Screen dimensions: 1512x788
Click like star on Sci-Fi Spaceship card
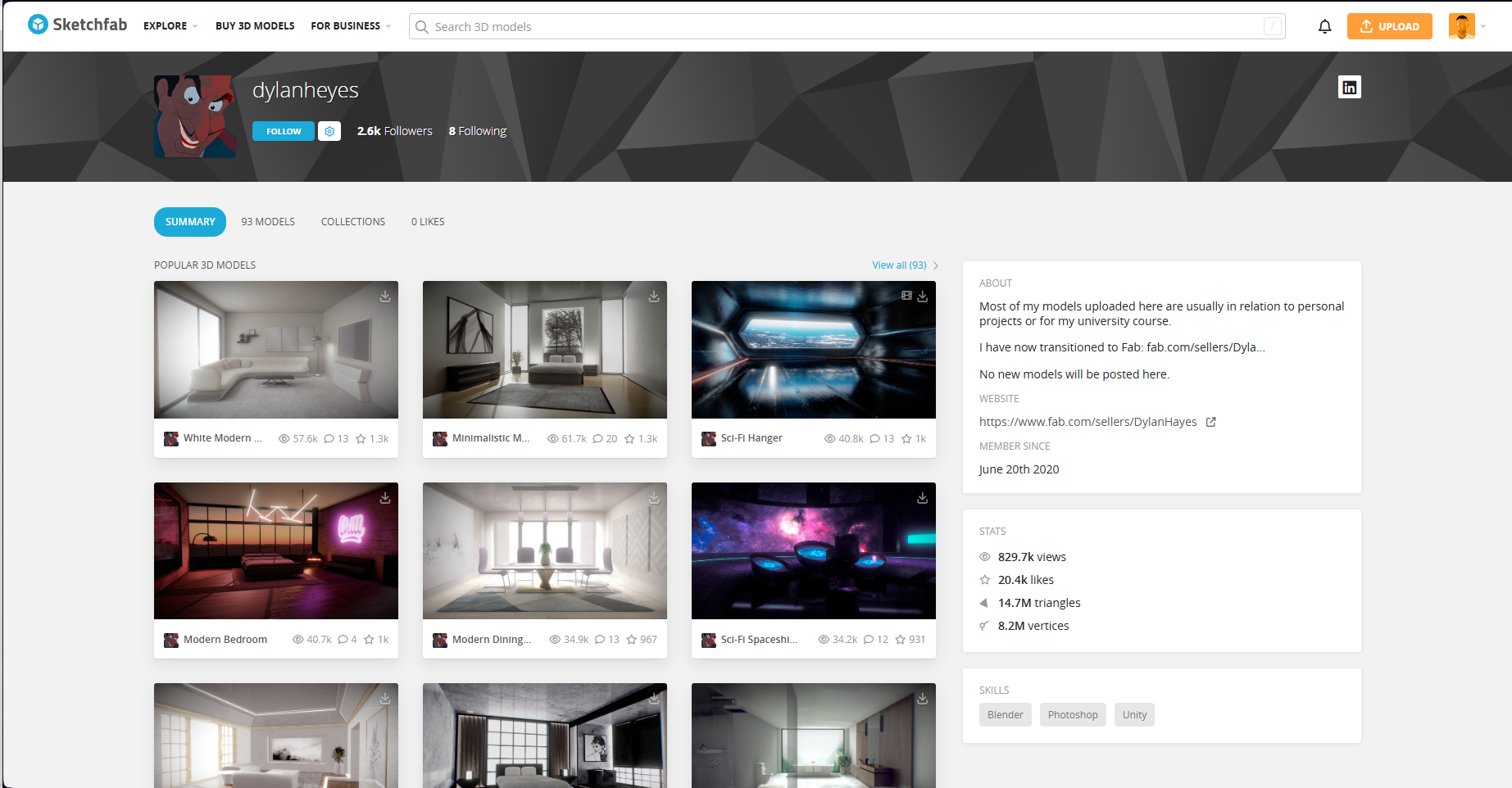900,640
